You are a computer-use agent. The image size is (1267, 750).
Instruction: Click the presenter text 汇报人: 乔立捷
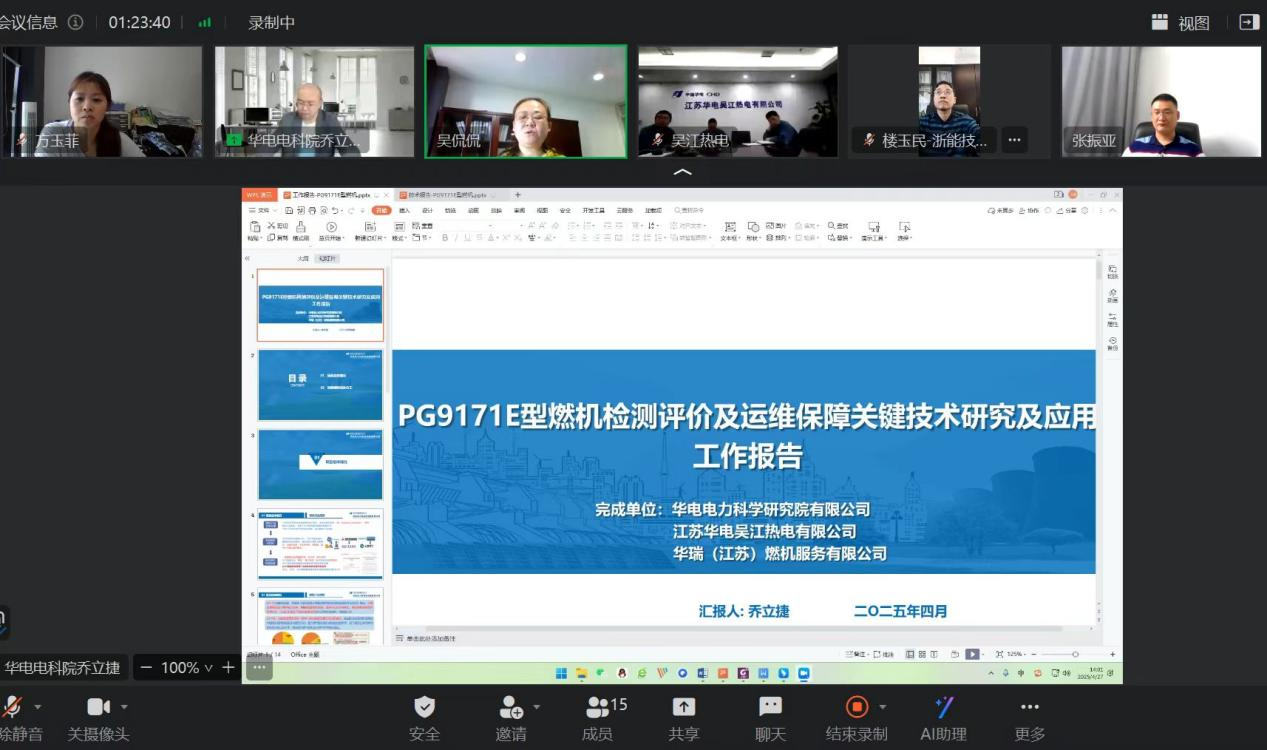744,611
